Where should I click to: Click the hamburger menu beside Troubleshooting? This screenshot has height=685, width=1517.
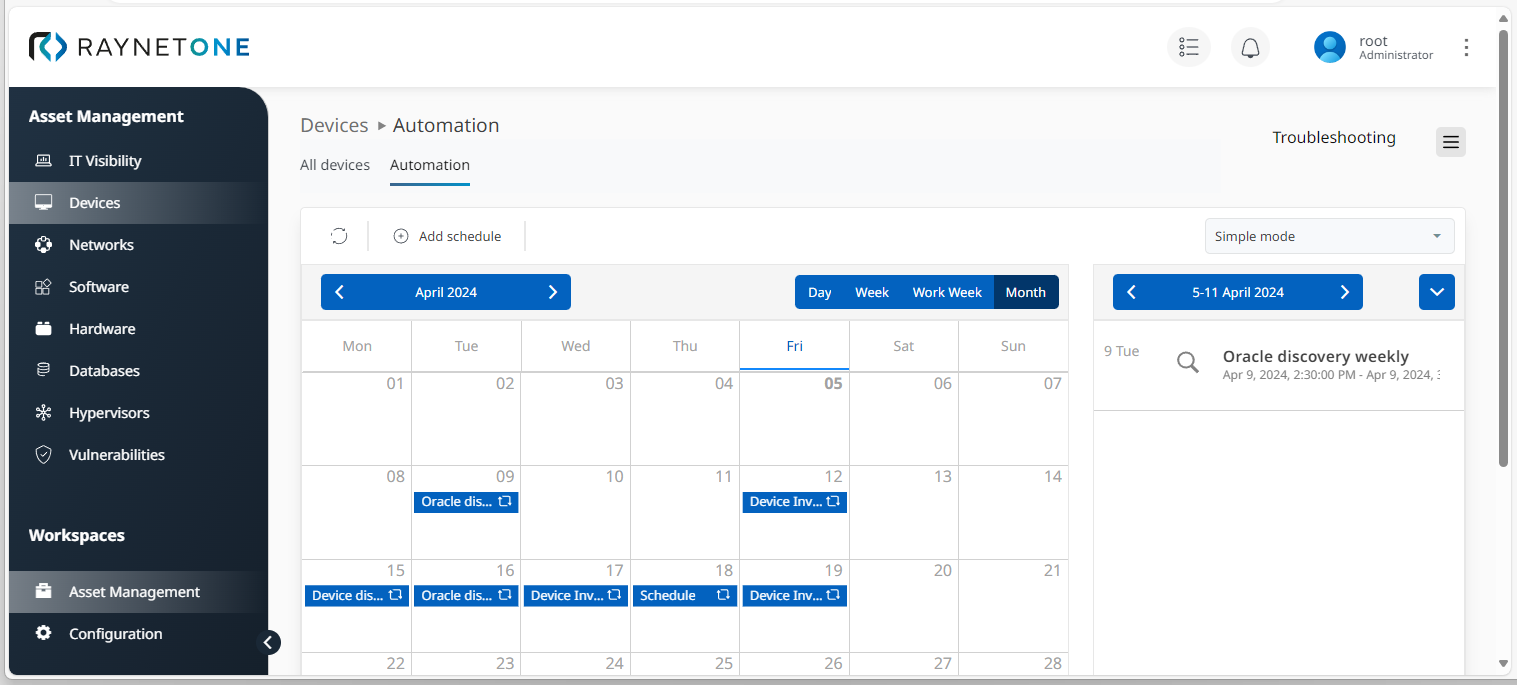tap(1451, 142)
